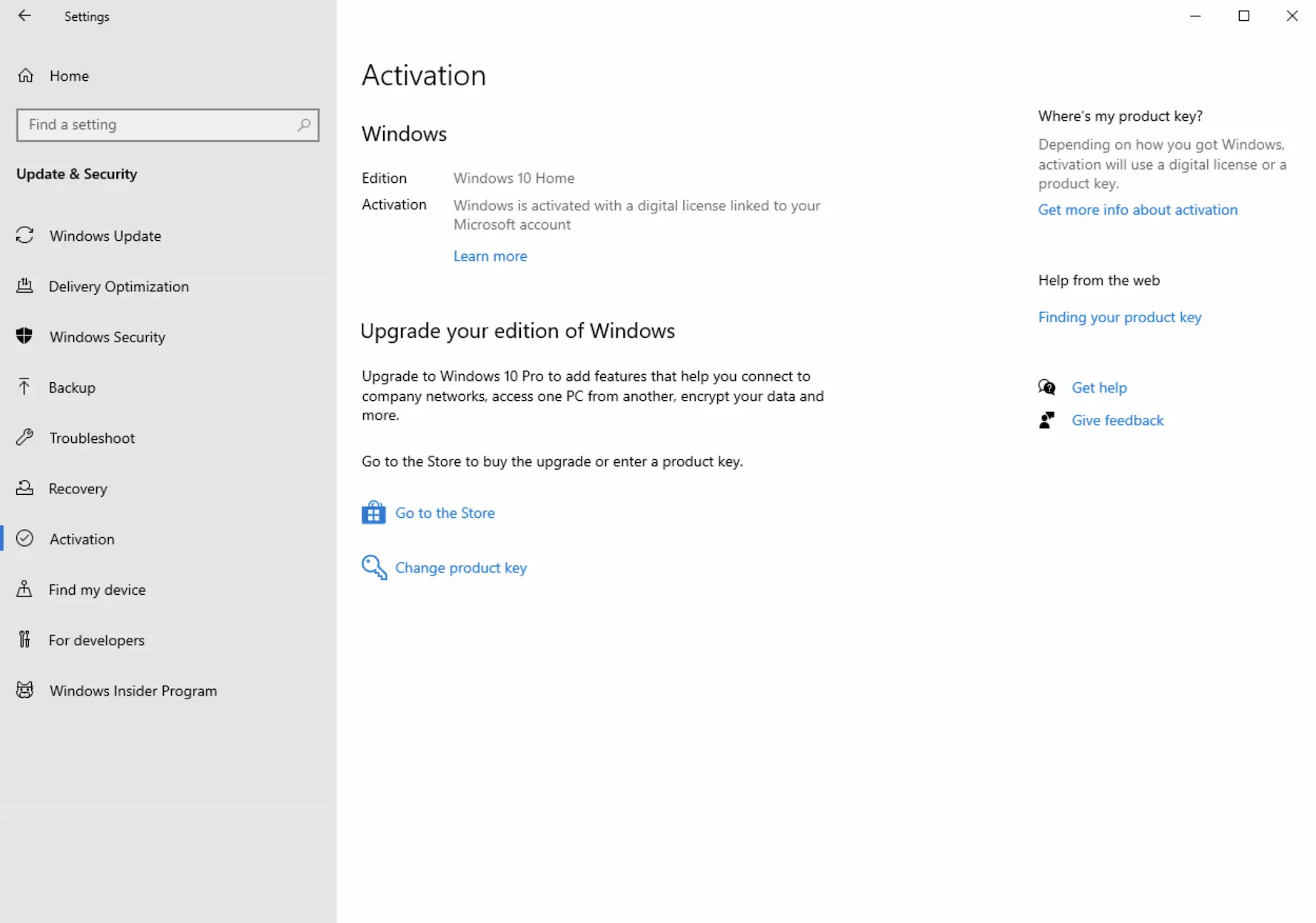
Task: Click the Windows Security shield icon
Action: tap(24, 336)
